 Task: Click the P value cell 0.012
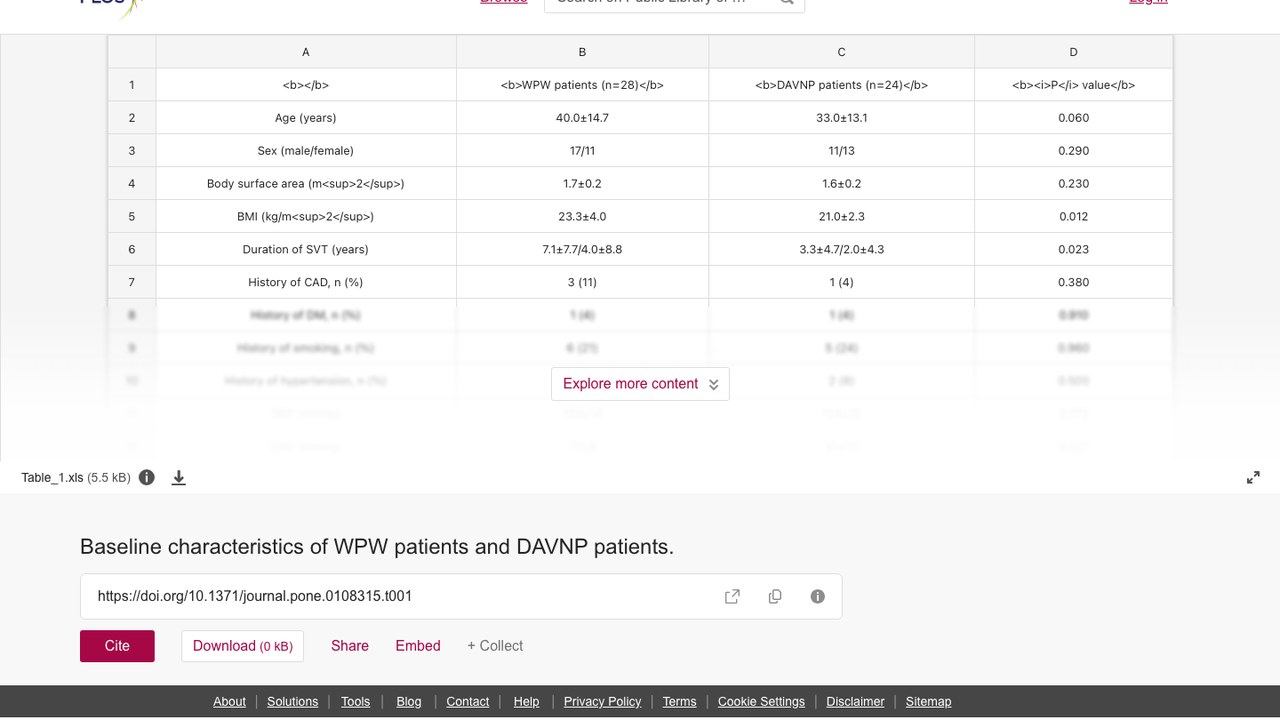click(1073, 216)
